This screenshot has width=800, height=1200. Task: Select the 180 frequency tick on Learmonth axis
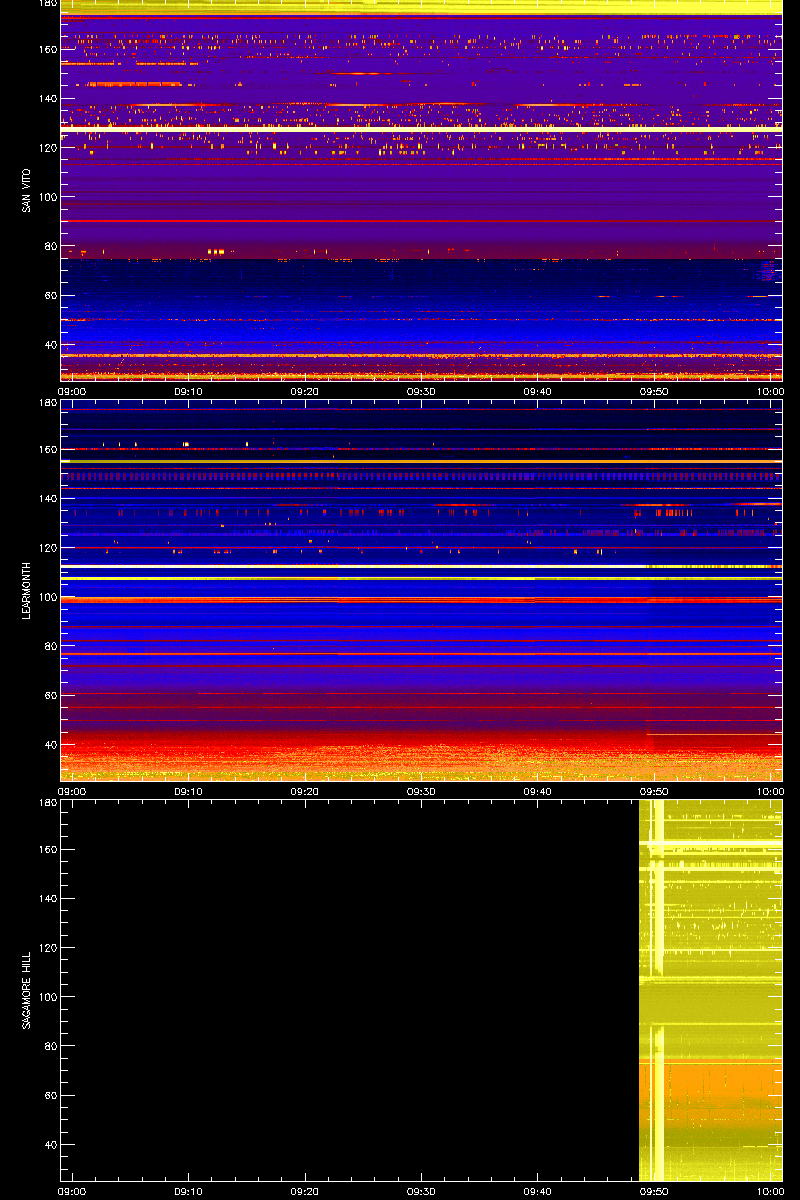click(x=47, y=403)
